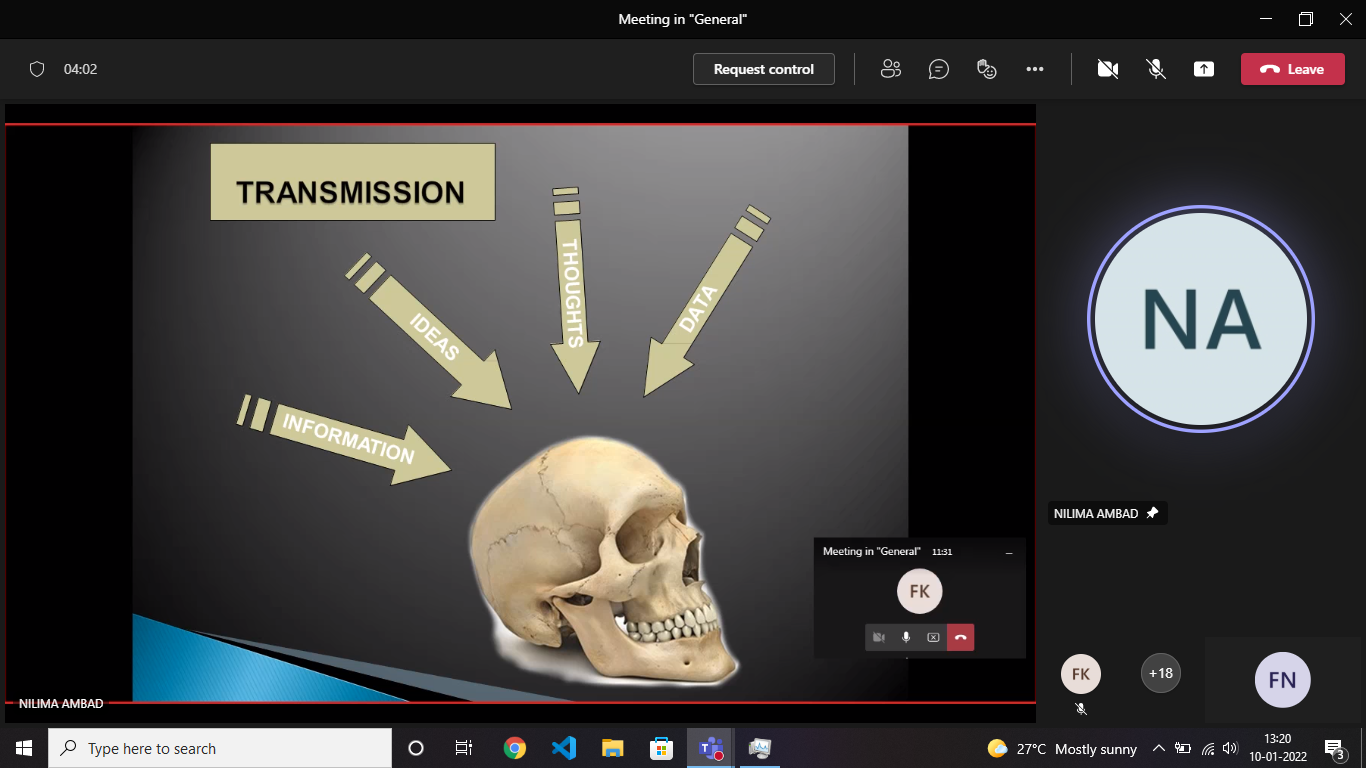Image resolution: width=1366 pixels, height=768 pixels.
Task: Open the Wi-Fi network tray icon
Action: pos(1208,748)
